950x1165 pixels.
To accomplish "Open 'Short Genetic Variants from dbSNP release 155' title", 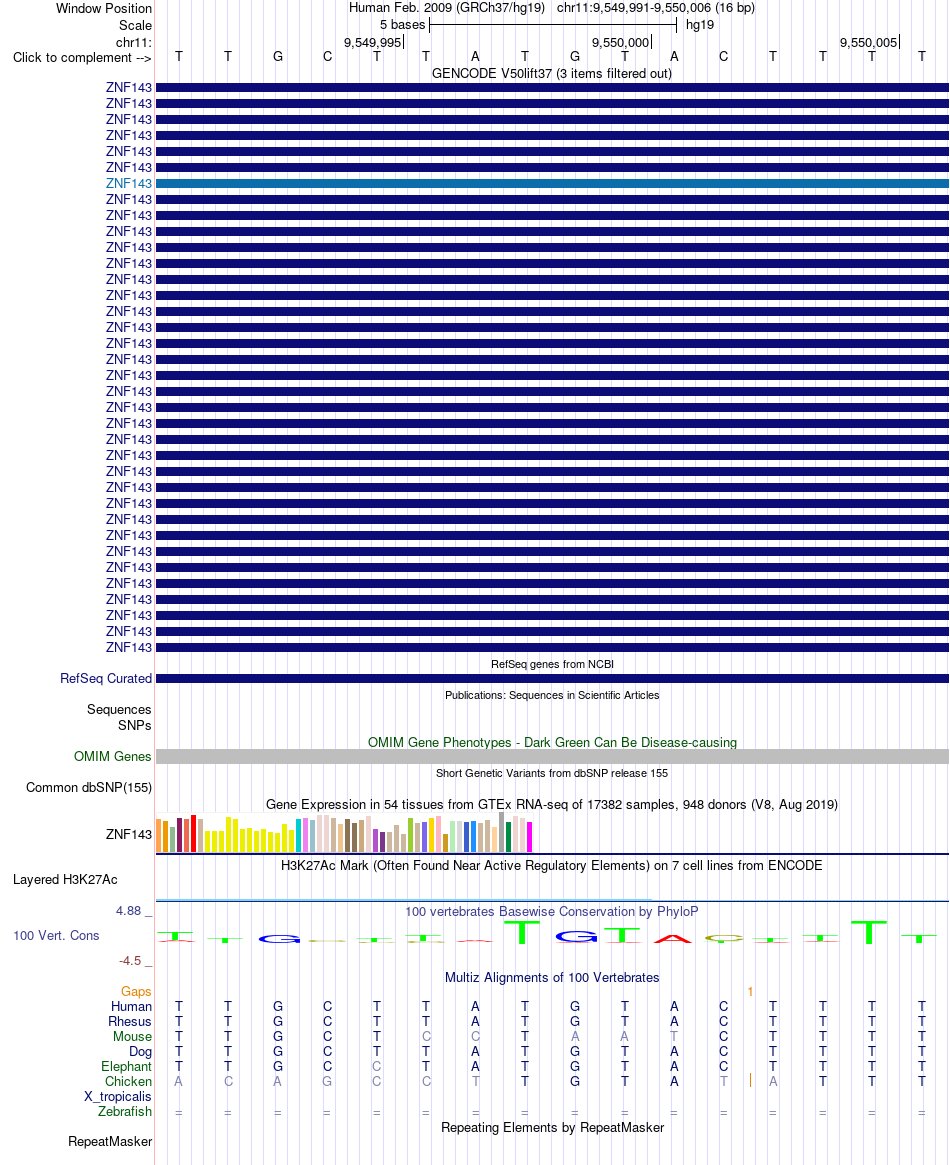I will 552,773.
